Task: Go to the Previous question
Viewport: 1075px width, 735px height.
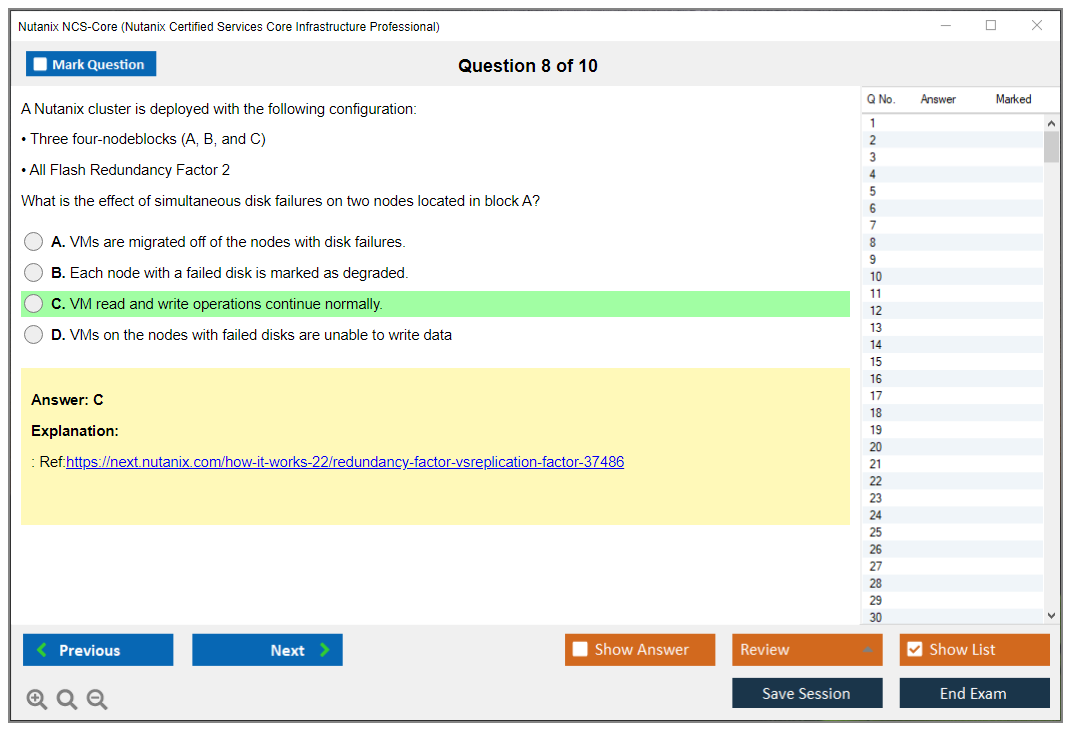Action: (x=98, y=650)
